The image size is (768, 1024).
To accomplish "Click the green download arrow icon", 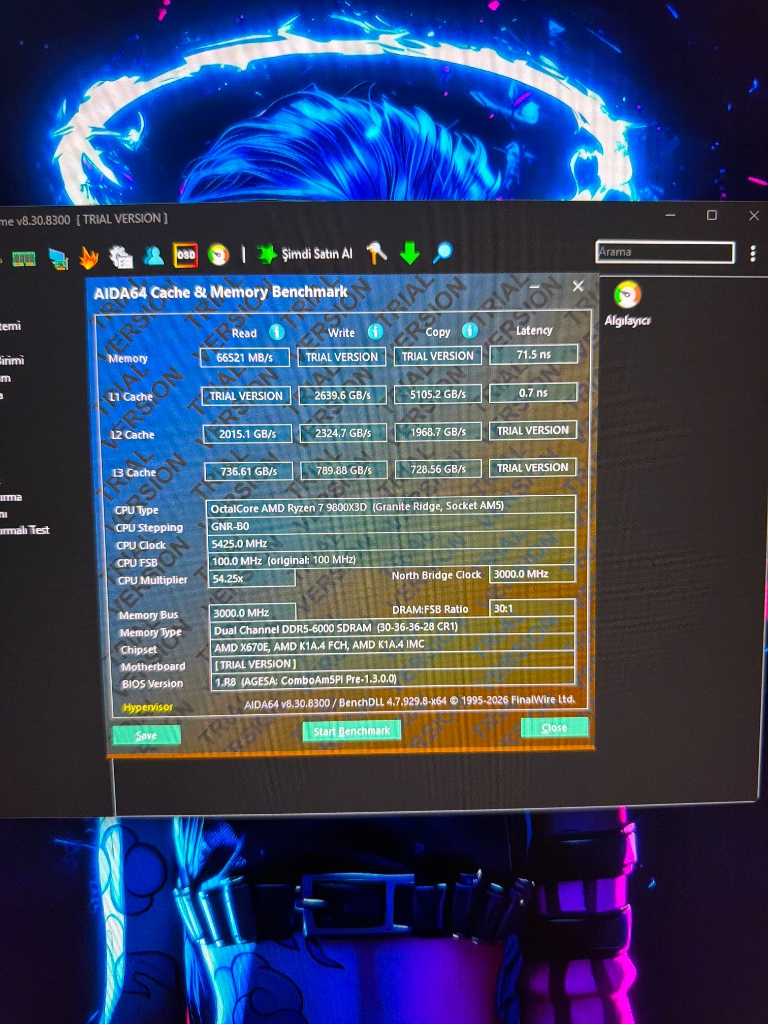I will (409, 253).
